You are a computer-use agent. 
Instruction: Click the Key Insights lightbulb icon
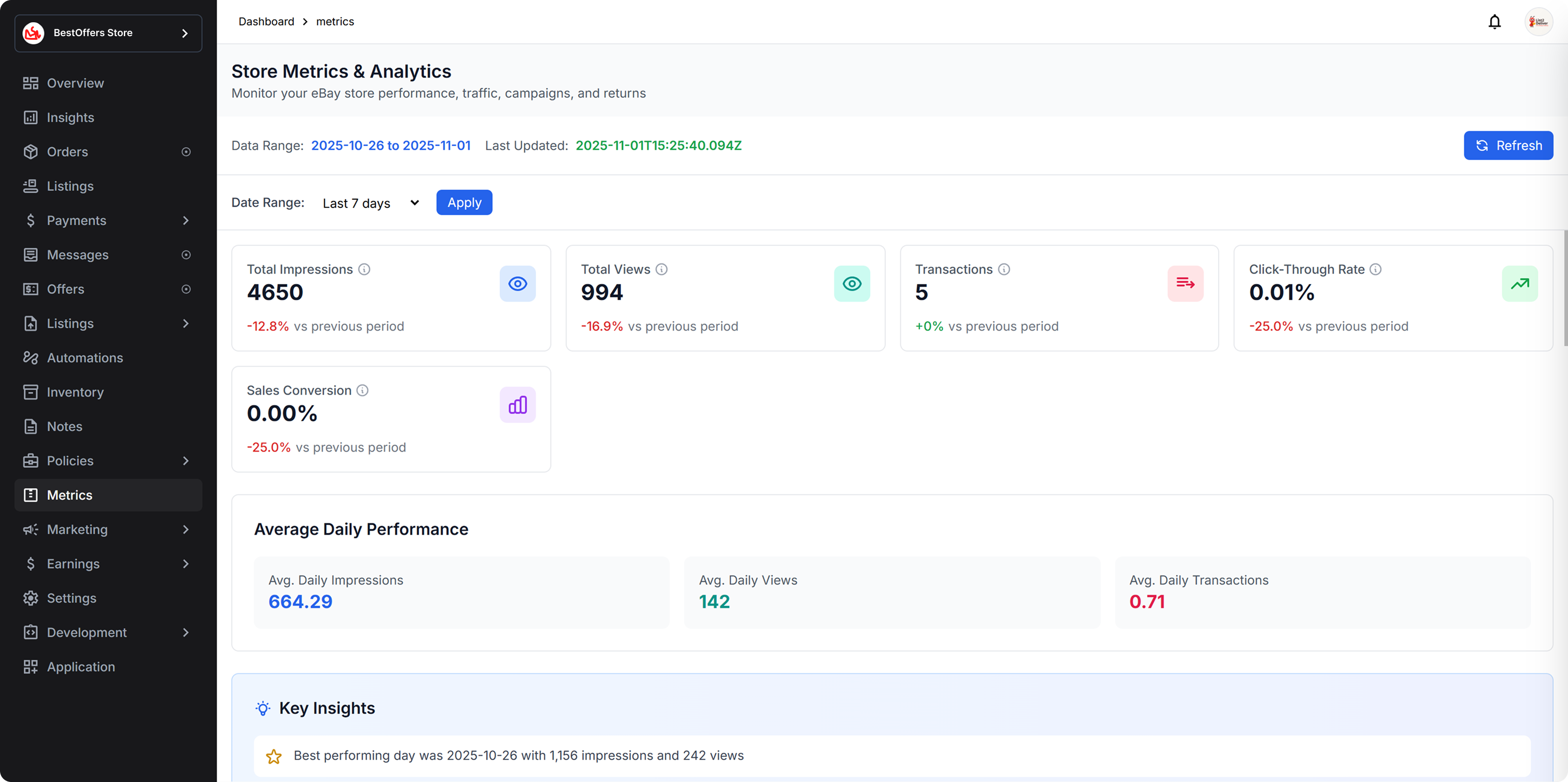[263, 708]
